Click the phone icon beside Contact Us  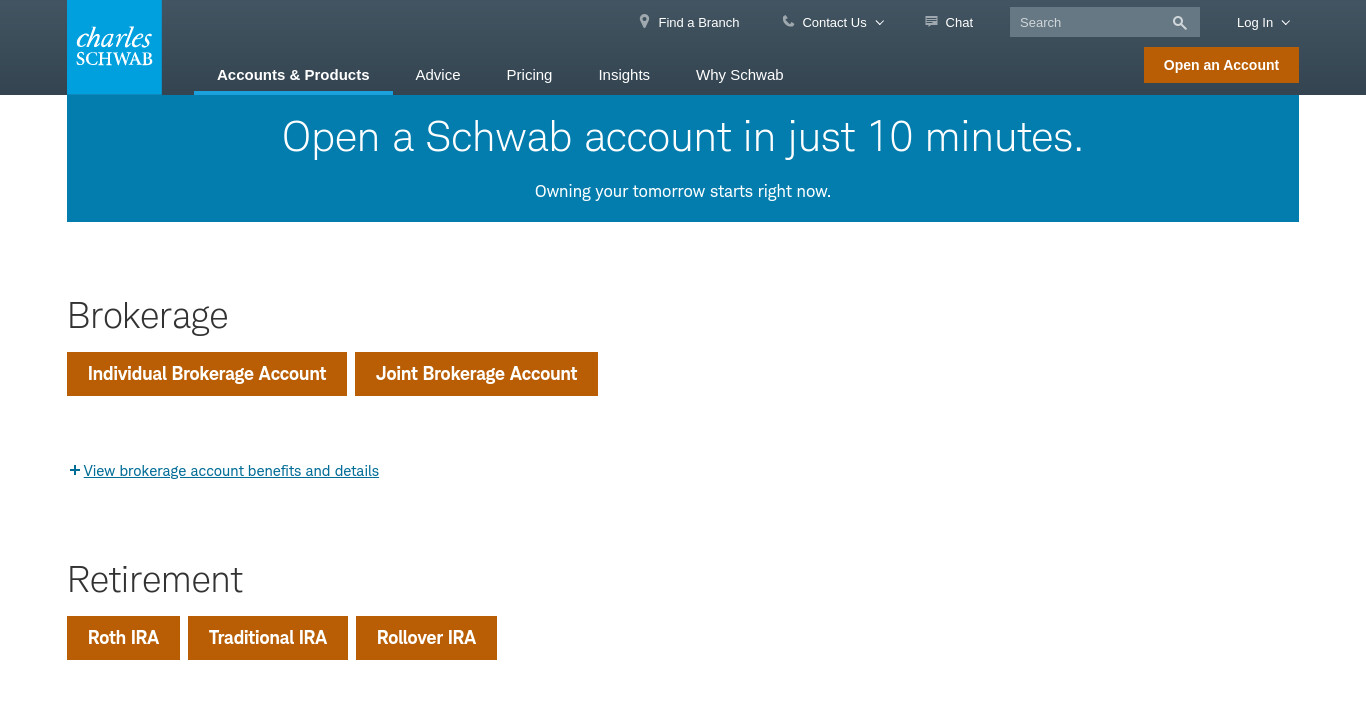tap(788, 21)
